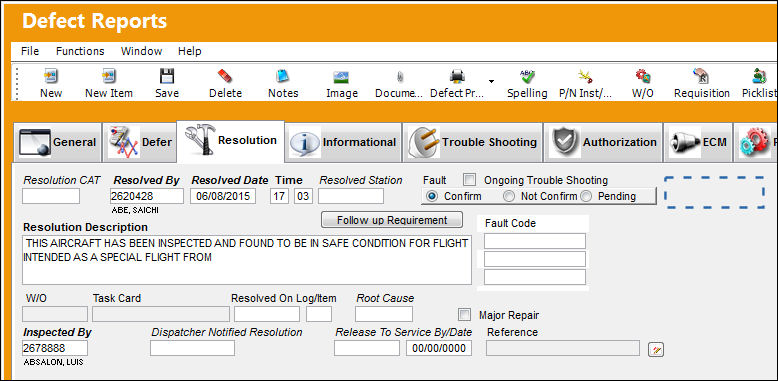Switch to the General tab
Image resolution: width=778 pixels, height=381 pixels.
pyautogui.click(x=58, y=142)
